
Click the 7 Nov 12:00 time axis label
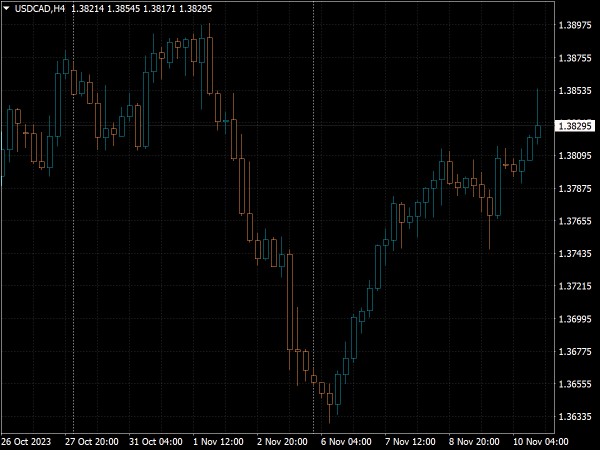click(x=410, y=442)
